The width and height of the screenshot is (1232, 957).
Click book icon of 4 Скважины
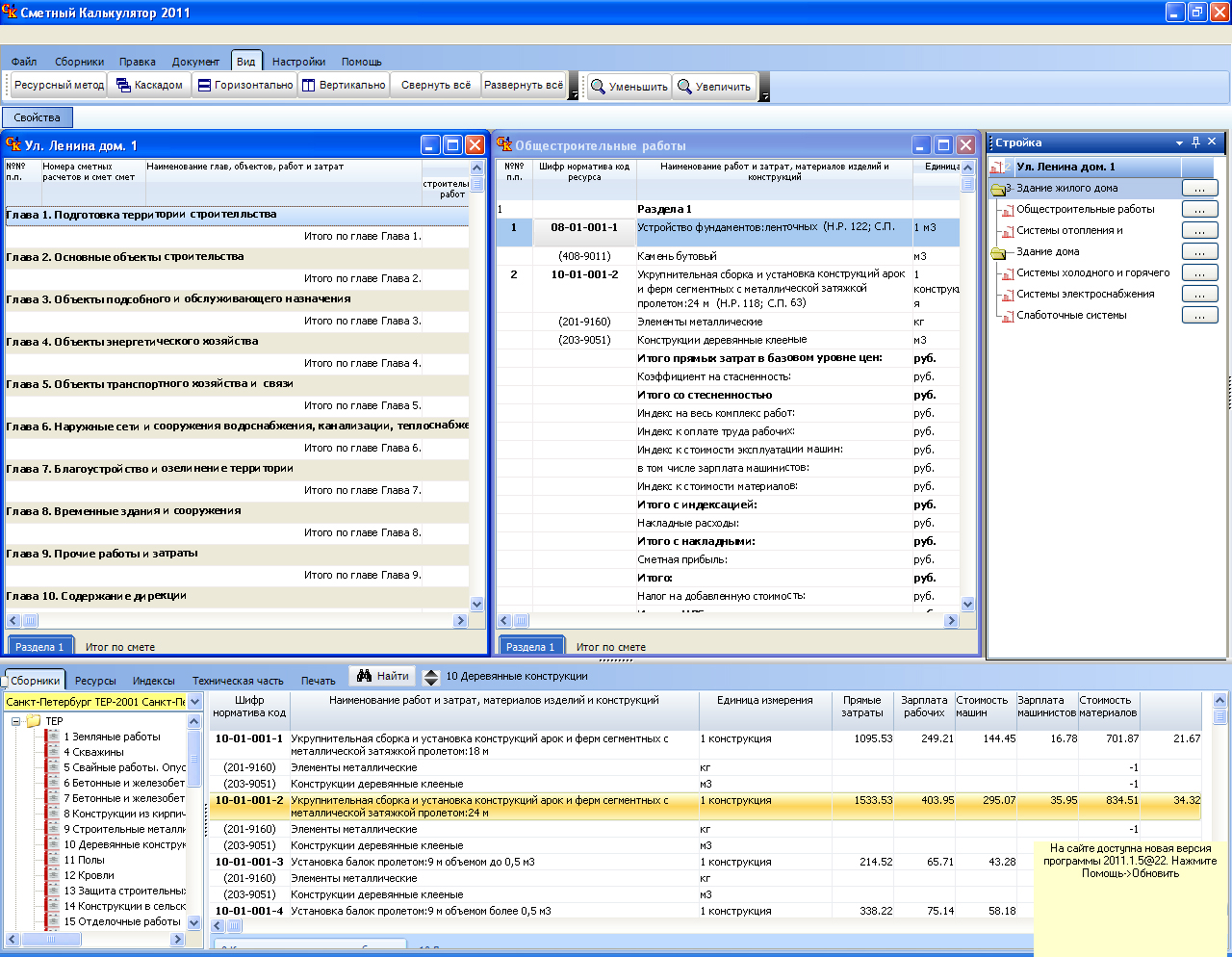point(53,752)
